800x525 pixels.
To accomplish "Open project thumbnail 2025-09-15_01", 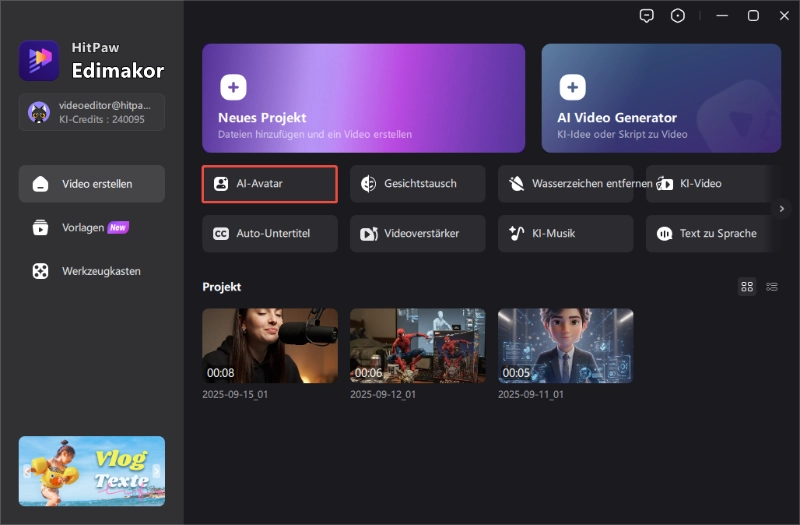I will click(270, 345).
